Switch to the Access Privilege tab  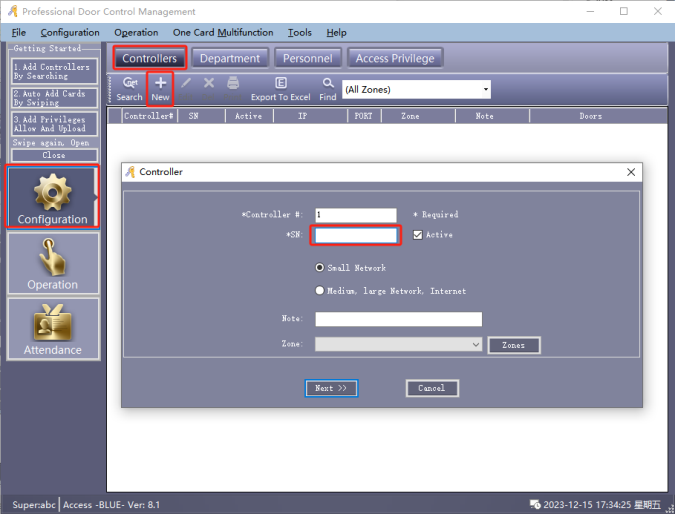click(395, 59)
